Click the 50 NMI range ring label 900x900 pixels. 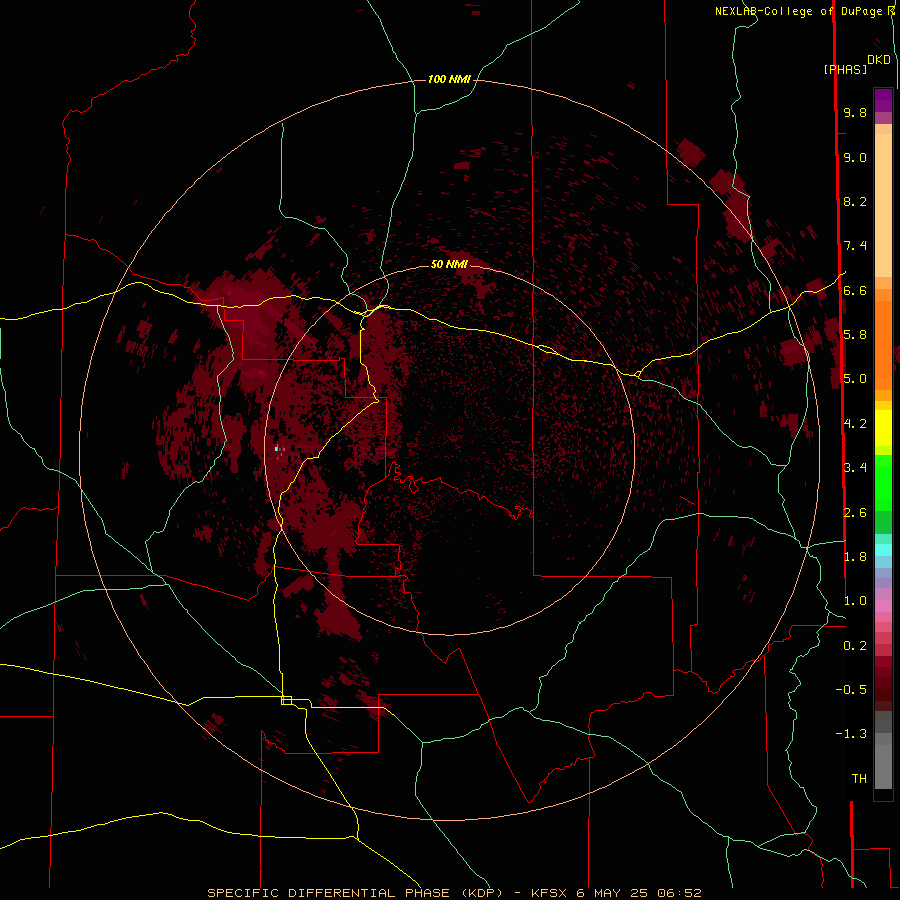449,265
